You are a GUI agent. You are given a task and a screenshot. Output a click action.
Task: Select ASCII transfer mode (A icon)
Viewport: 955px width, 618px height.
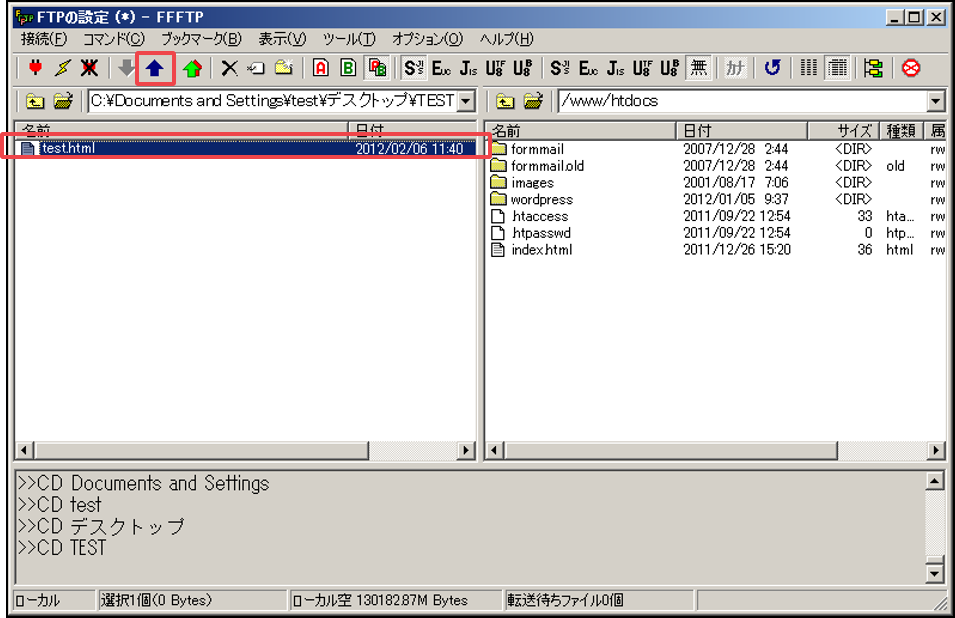(320, 68)
